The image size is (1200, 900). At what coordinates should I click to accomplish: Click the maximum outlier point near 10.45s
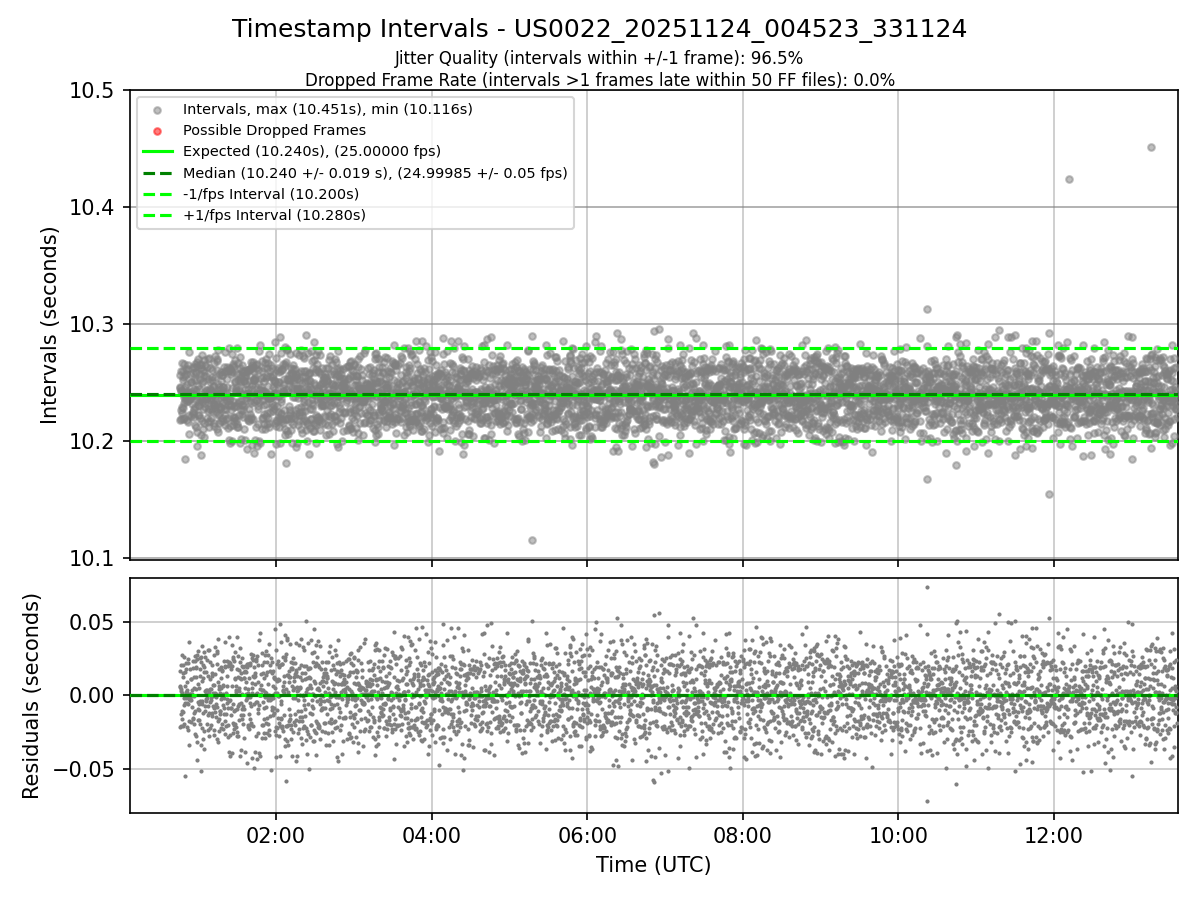click(x=1151, y=147)
